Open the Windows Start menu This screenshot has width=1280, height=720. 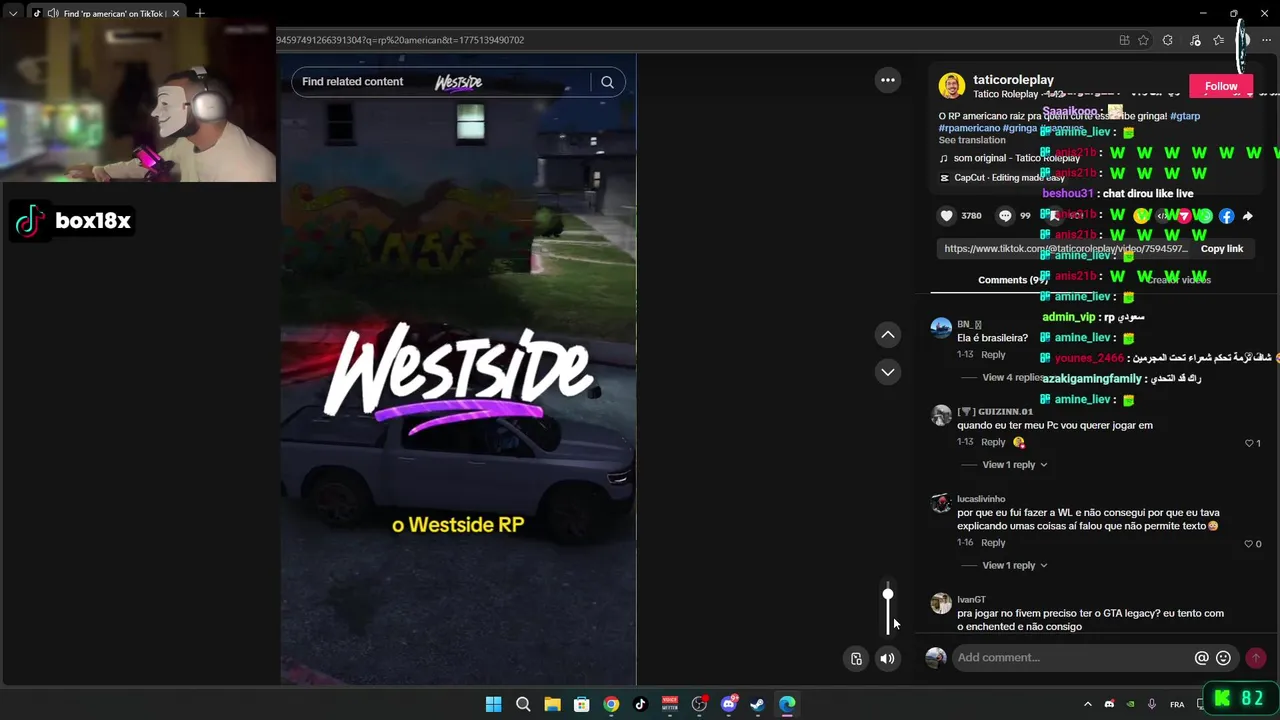point(493,704)
